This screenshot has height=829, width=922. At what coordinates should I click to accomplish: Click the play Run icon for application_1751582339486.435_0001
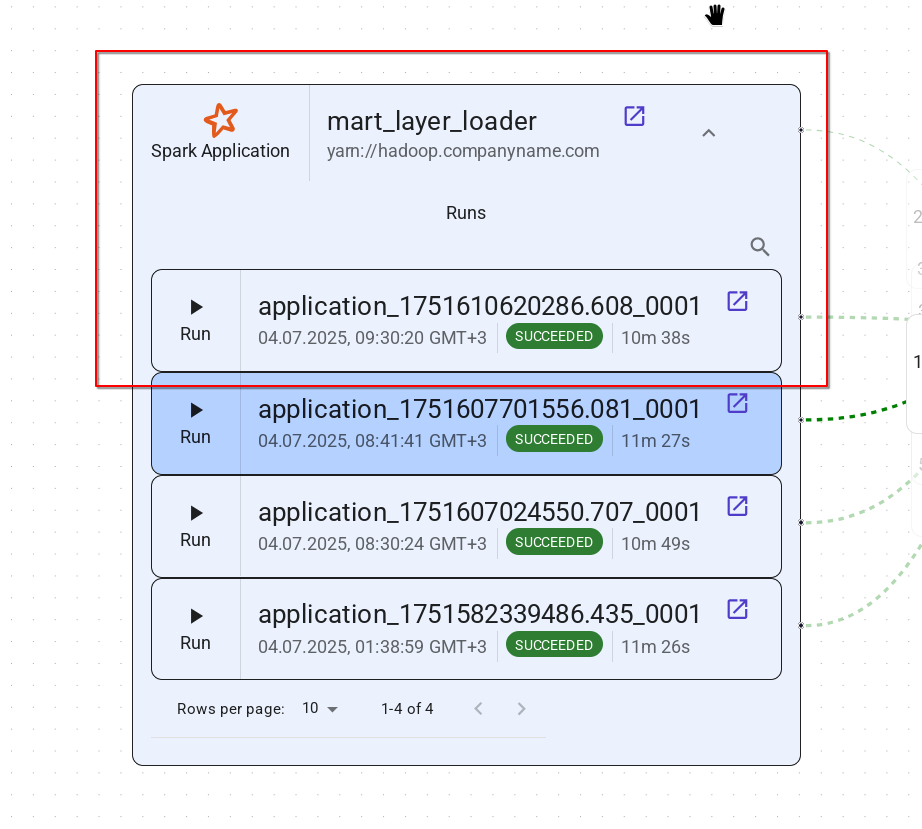[x=196, y=616]
